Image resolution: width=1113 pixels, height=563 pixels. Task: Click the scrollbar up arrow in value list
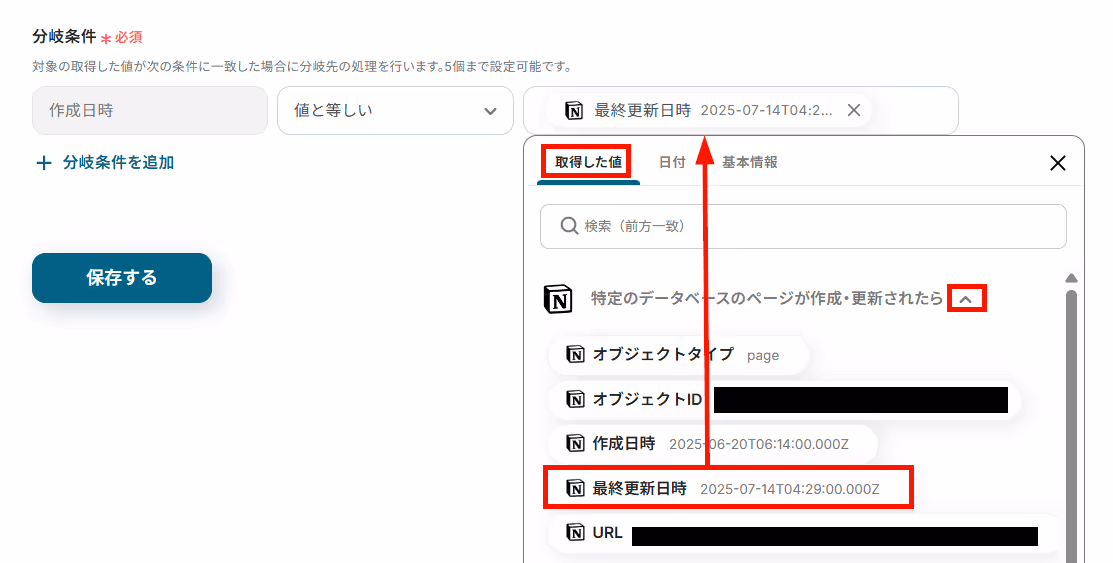(1072, 278)
